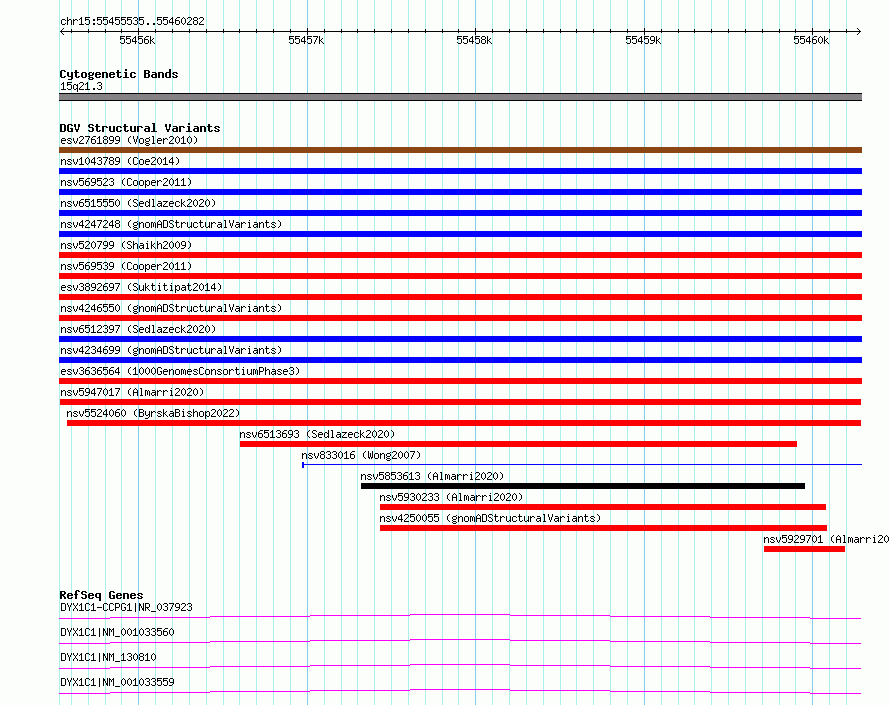Select gene label DYX1C1|NM_130810
890x705 pixels.
(108, 657)
